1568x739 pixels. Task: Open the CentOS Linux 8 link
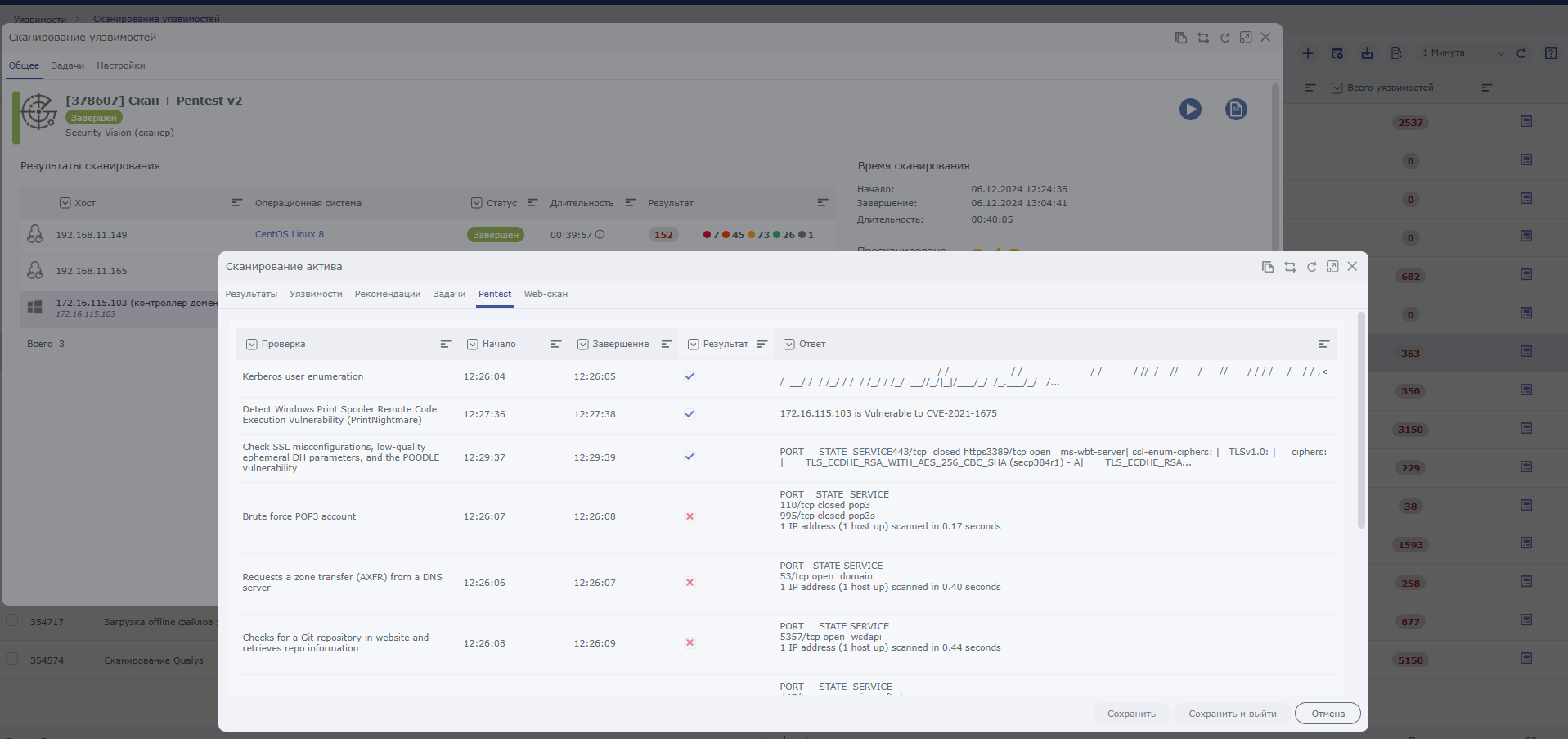290,235
